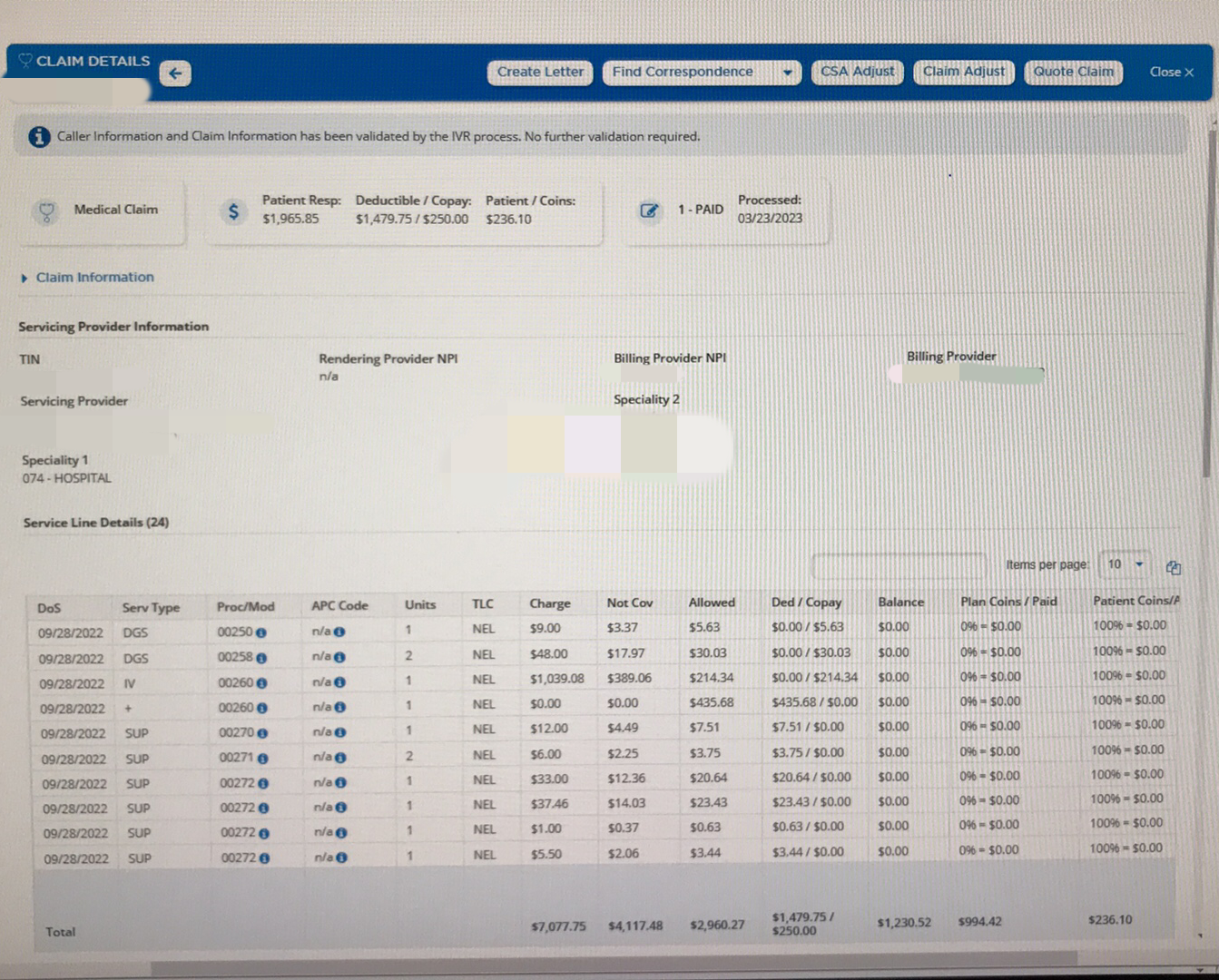This screenshot has height=980, width=1219.
Task: Click the DoS column header
Action: point(49,608)
